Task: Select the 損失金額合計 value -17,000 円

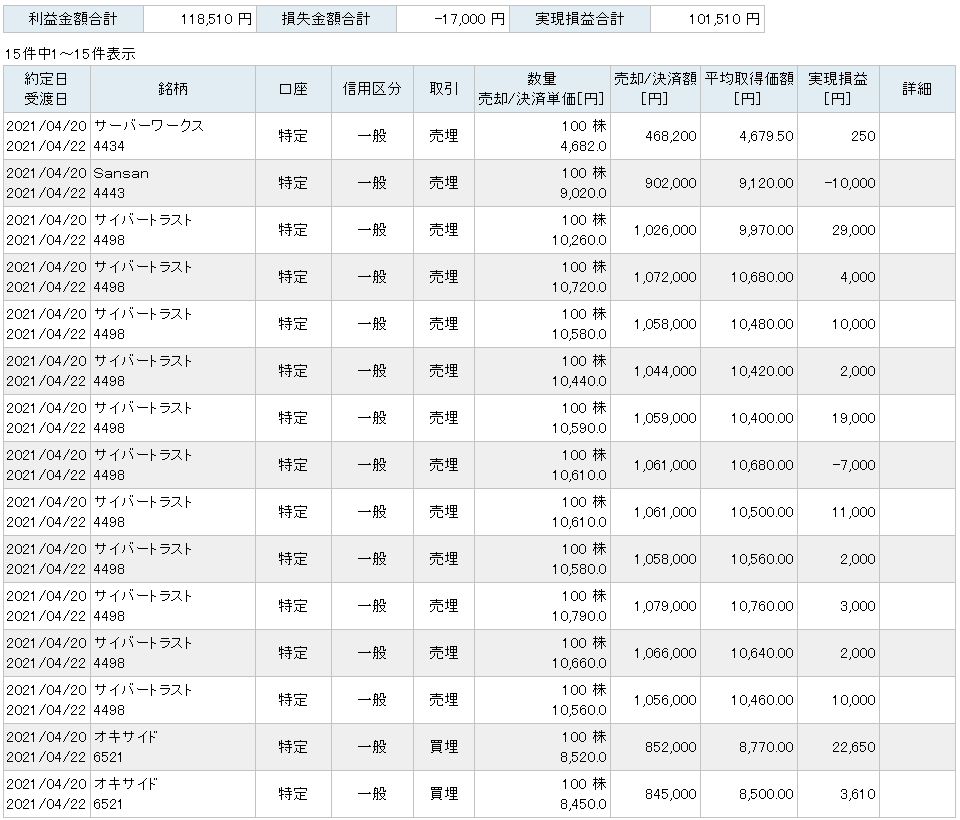Action: 470,19
